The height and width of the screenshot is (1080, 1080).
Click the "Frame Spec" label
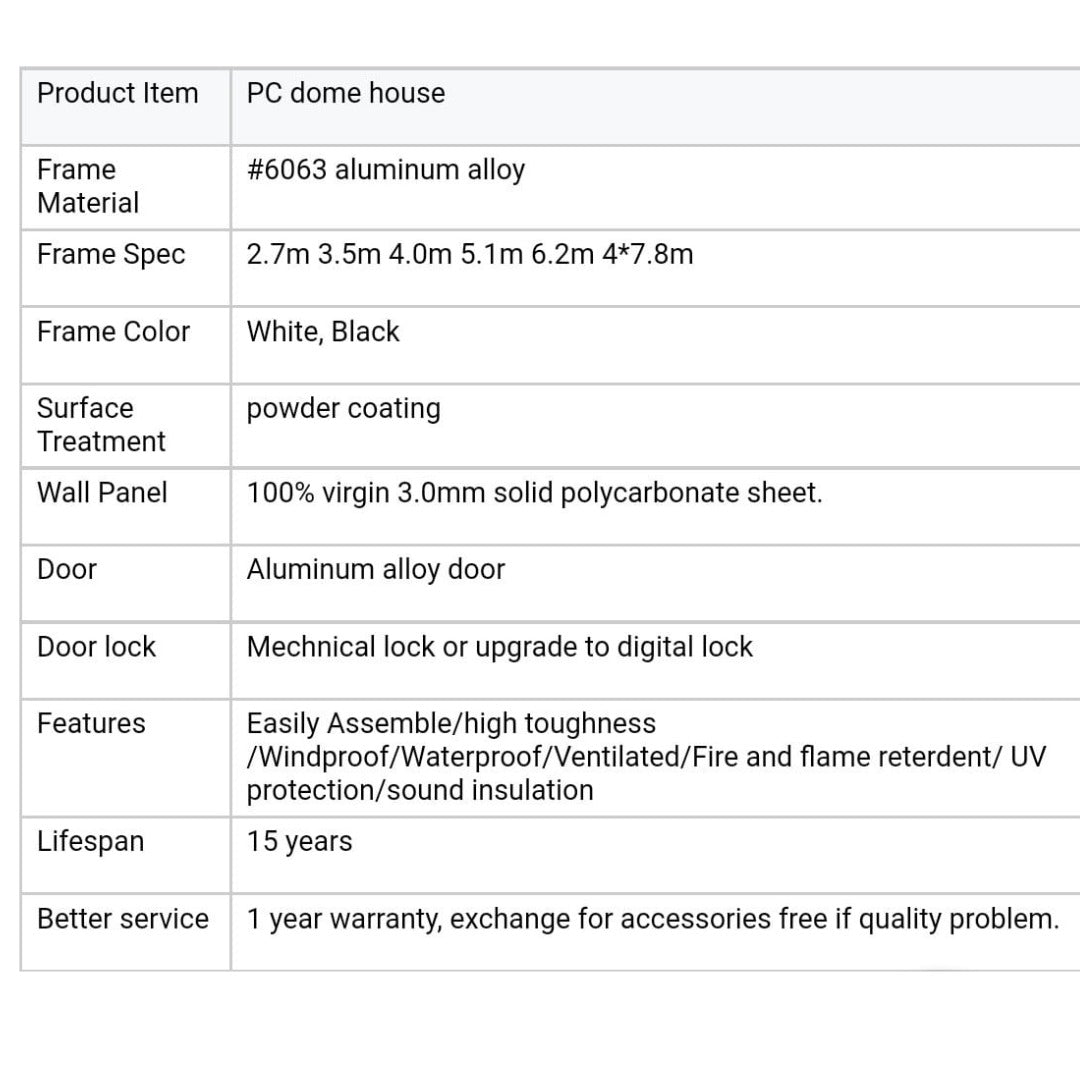point(111,255)
